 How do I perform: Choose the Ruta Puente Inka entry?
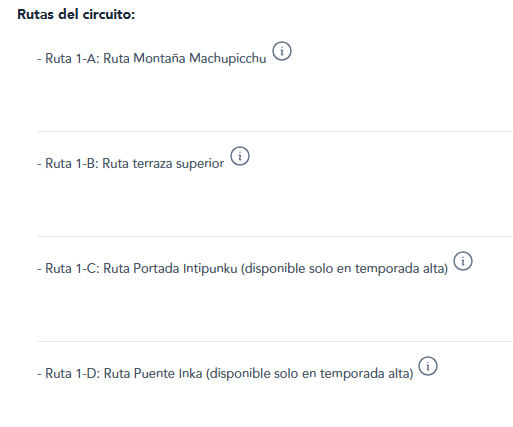[225, 373]
